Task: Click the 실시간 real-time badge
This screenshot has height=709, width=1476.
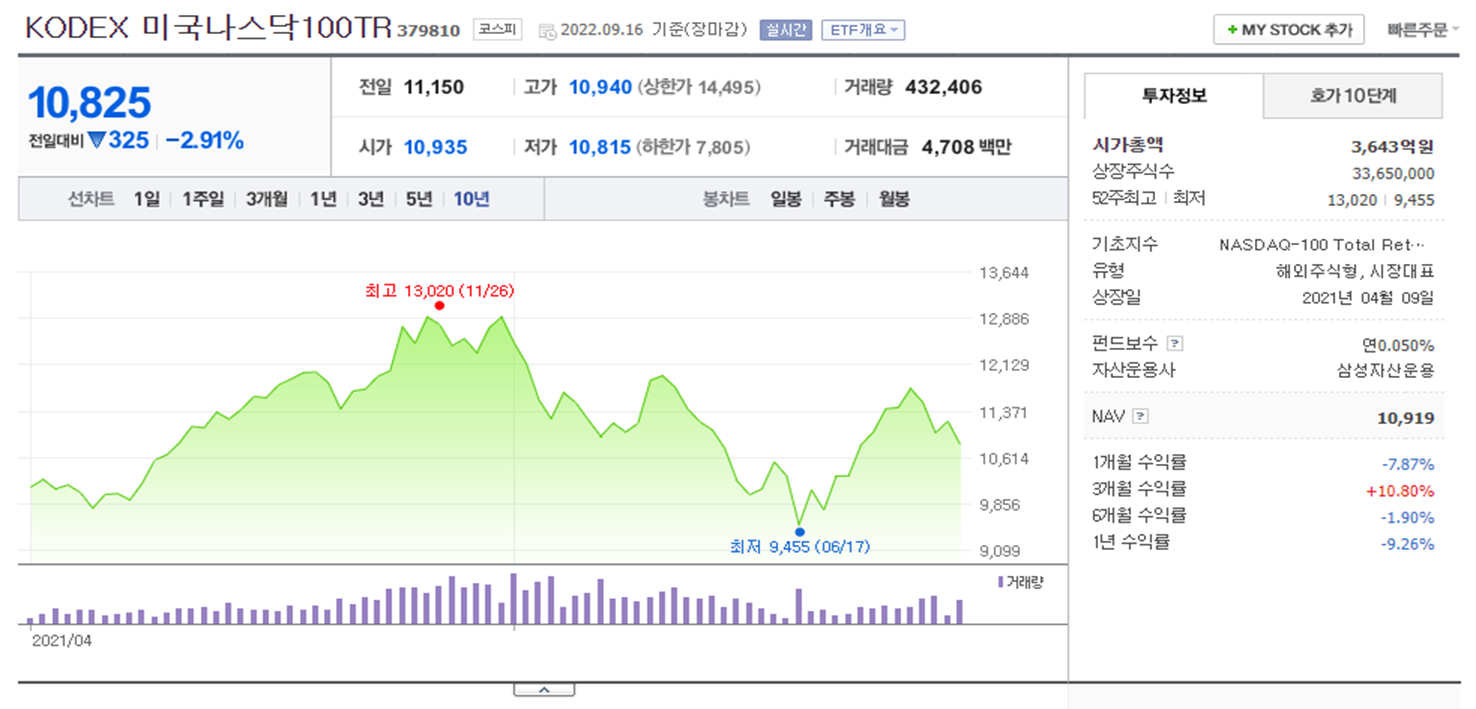Action: pyautogui.click(x=787, y=30)
